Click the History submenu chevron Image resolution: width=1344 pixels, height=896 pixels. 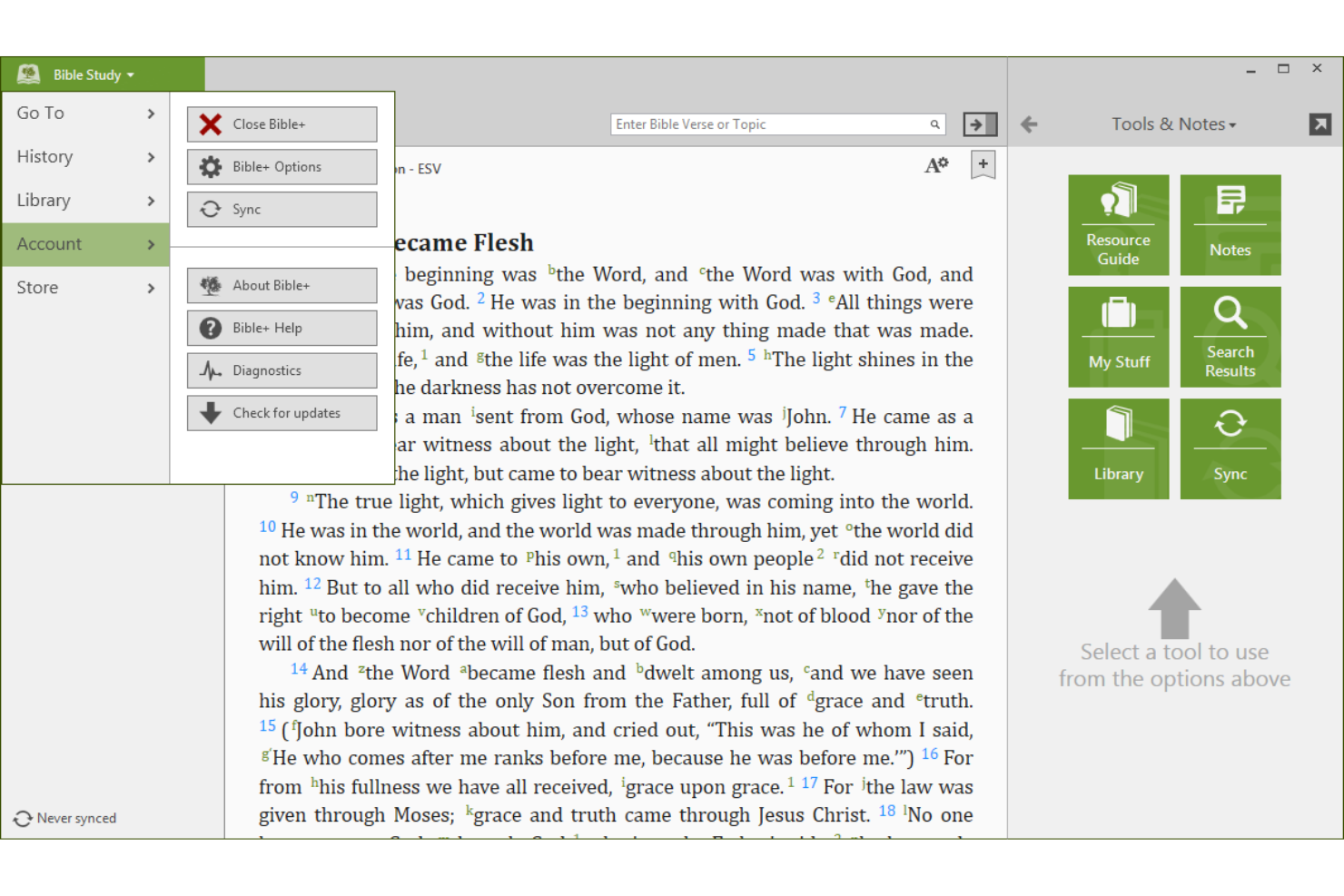point(151,157)
